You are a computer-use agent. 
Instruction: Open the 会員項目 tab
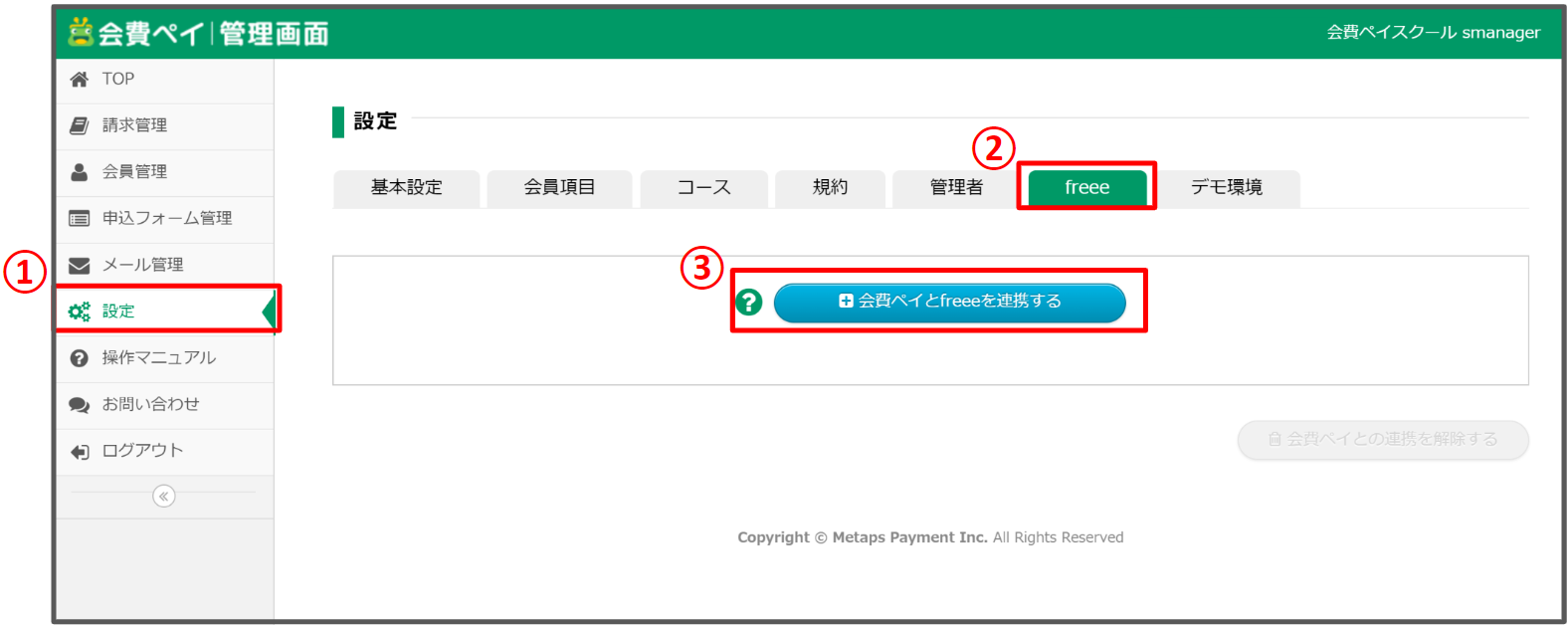click(559, 187)
